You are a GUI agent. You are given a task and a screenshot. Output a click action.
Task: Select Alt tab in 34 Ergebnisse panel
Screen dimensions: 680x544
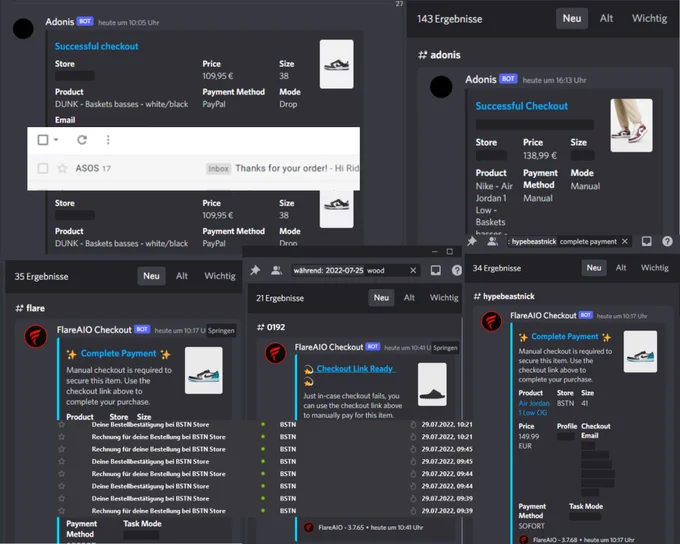click(621, 268)
